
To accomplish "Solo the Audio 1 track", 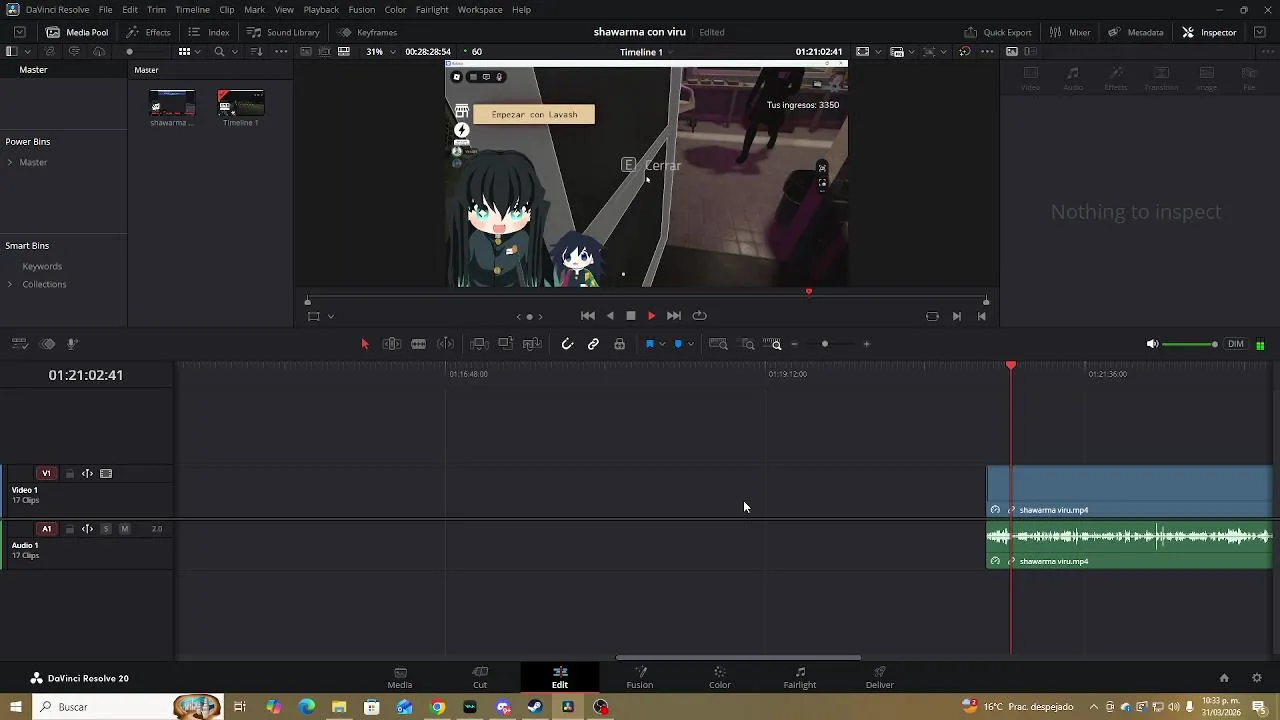I will point(106,529).
